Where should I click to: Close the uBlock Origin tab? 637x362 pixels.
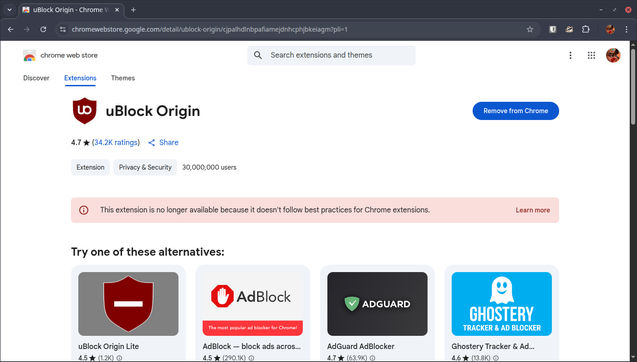pyautogui.click(x=117, y=10)
